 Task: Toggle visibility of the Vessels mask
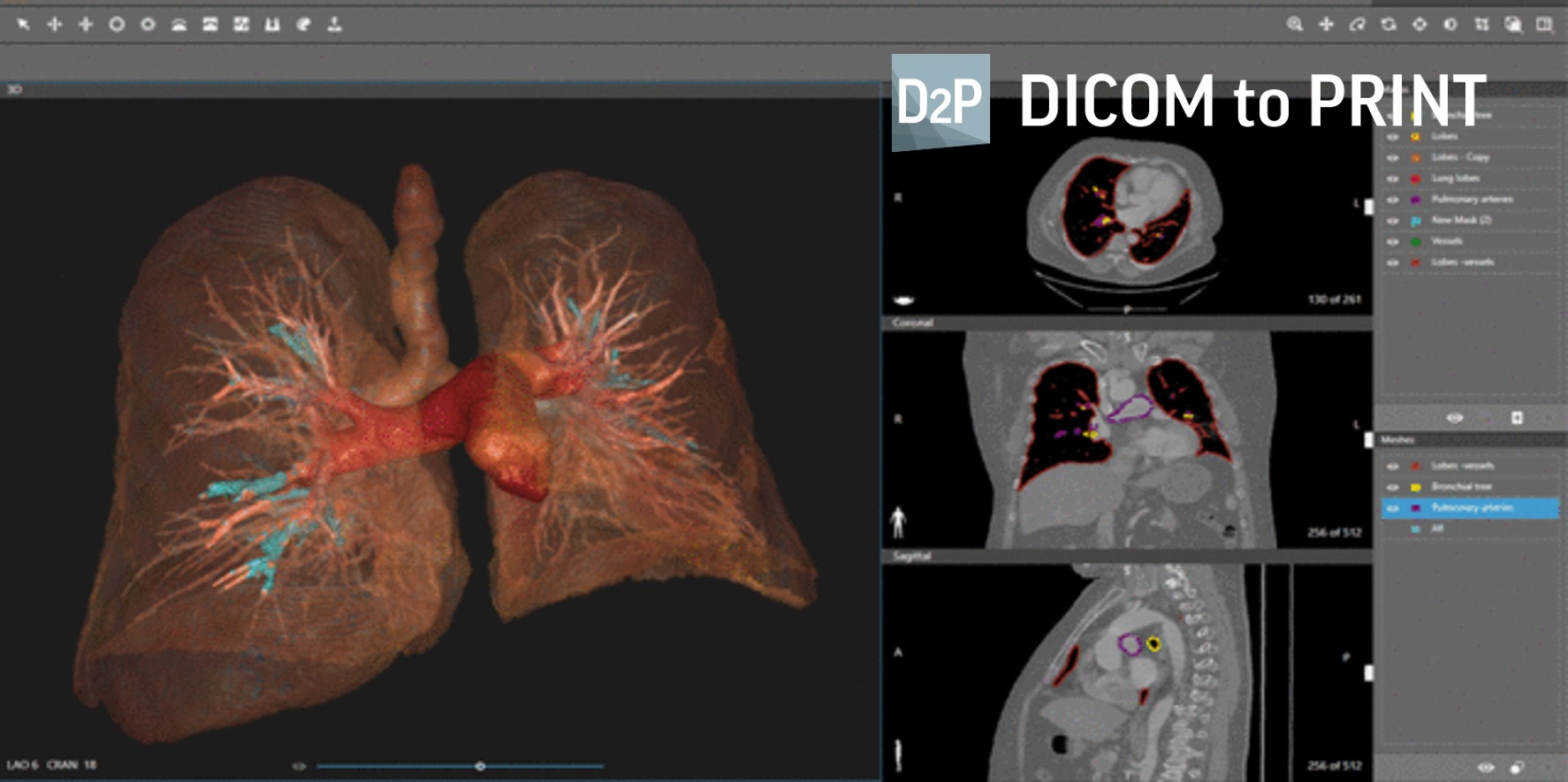pyautogui.click(x=1393, y=241)
